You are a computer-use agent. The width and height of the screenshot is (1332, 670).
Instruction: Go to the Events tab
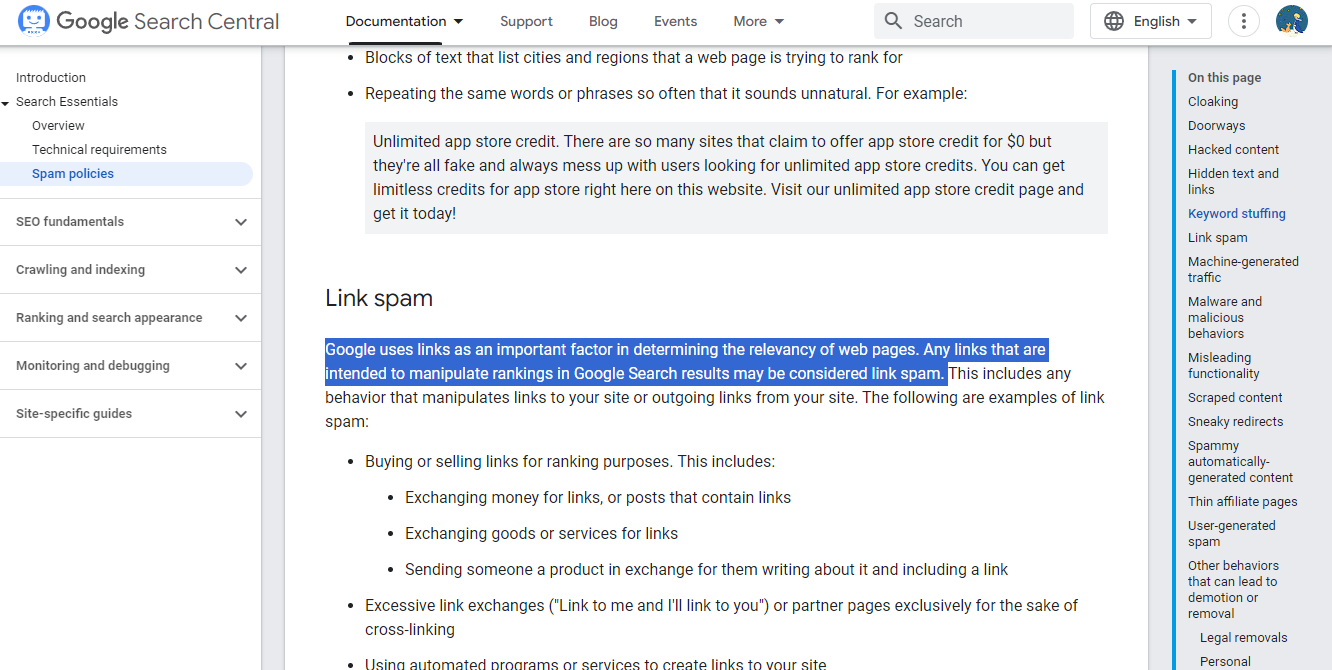point(676,21)
